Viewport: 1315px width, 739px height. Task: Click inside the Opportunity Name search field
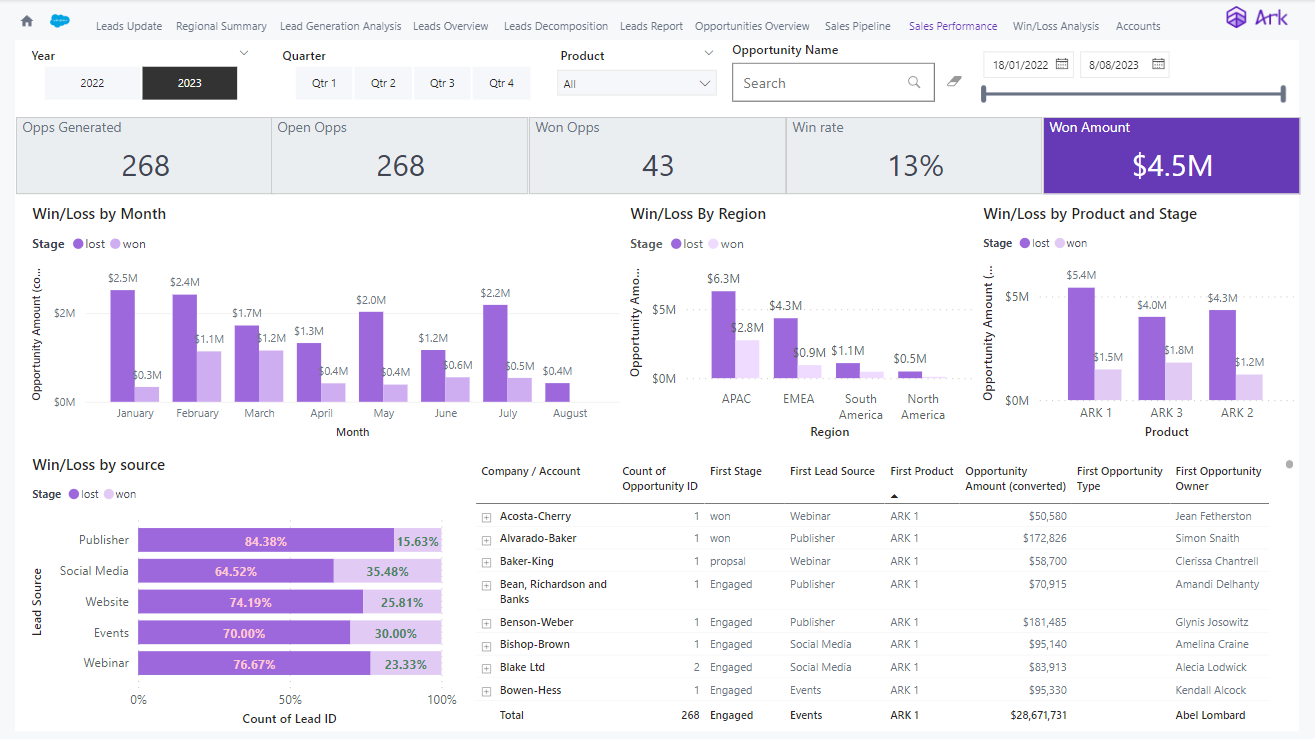pyautogui.click(x=820, y=82)
